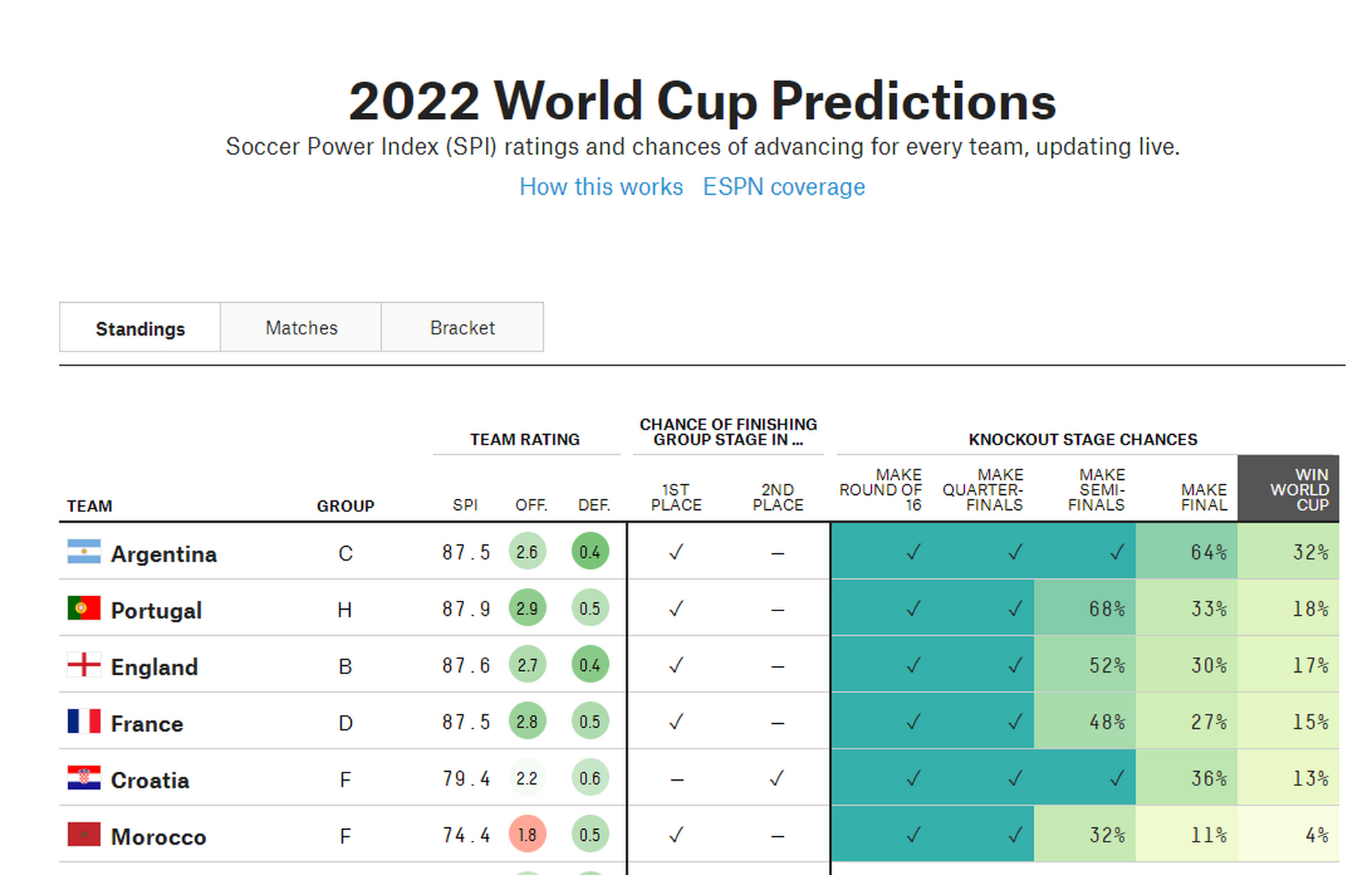Sort by the SPI column header

[465, 505]
